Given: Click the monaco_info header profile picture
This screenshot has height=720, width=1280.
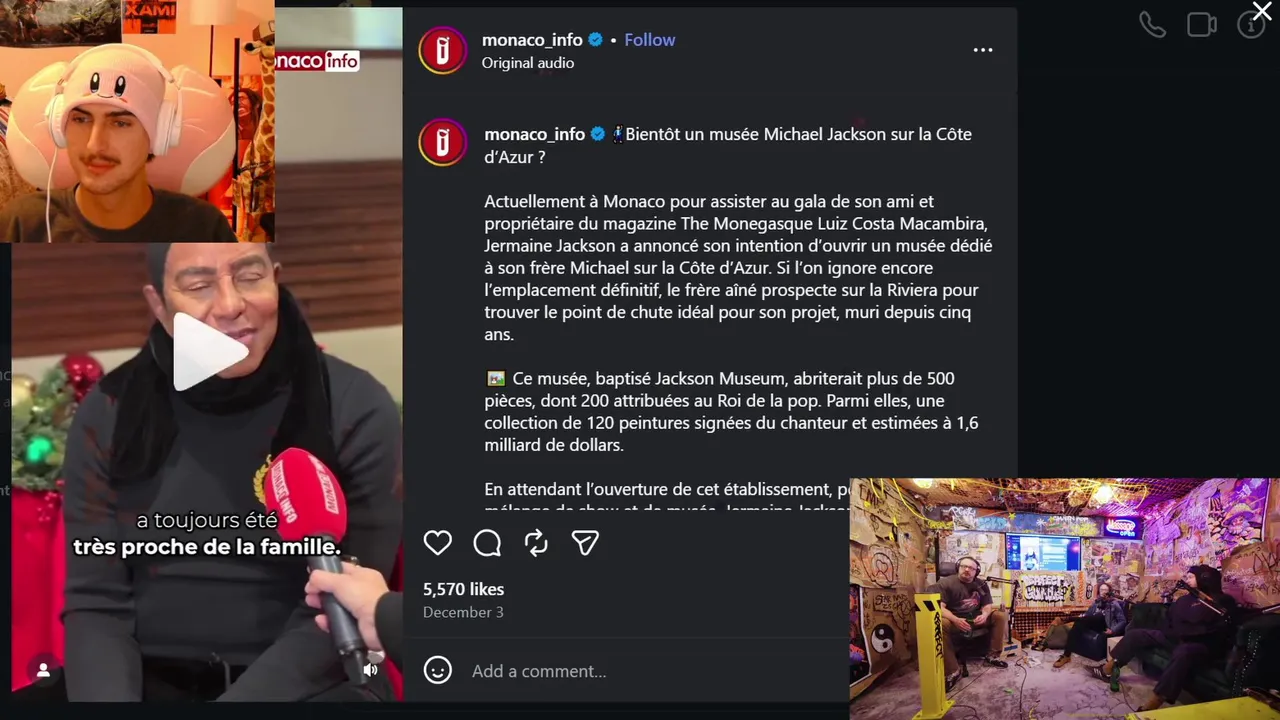Looking at the screenshot, I should 443,50.
